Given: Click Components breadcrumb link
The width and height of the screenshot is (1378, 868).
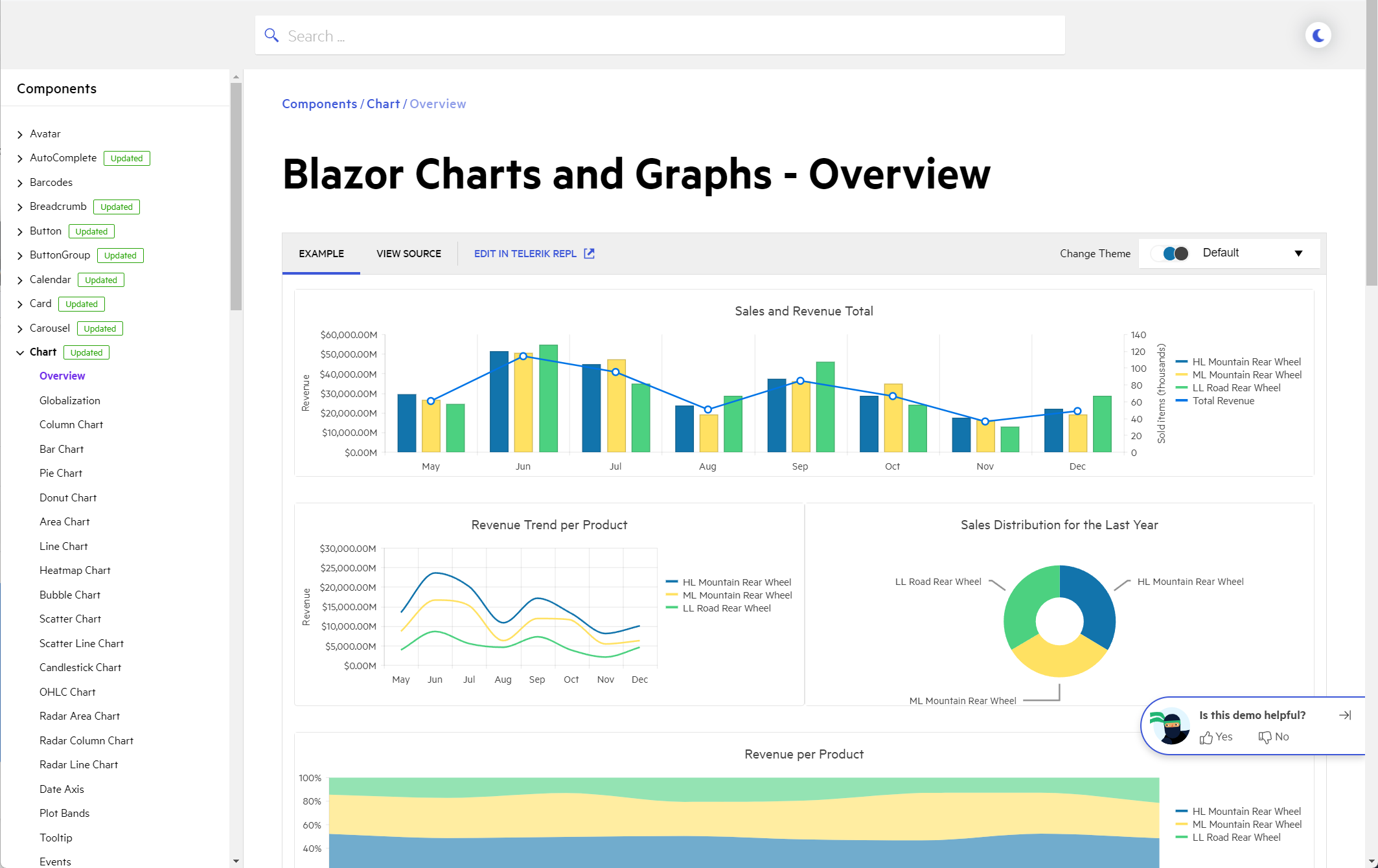Looking at the screenshot, I should click(319, 104).
